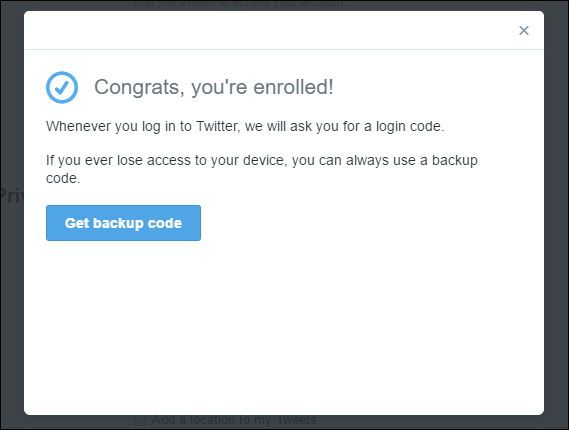Click the login code explanation sentence

pos(245,127)
